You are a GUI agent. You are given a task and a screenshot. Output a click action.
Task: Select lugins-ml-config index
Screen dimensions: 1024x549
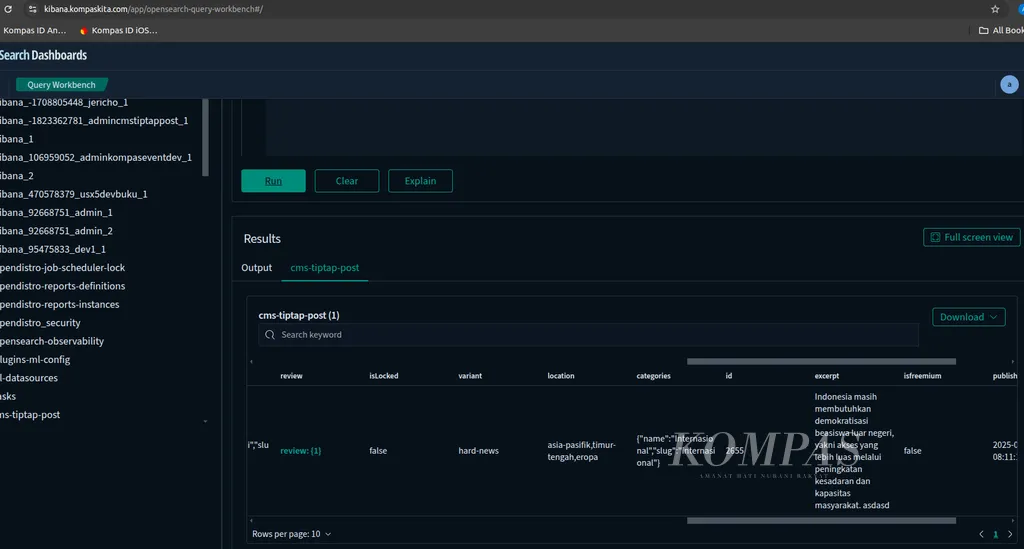[35, 359]
